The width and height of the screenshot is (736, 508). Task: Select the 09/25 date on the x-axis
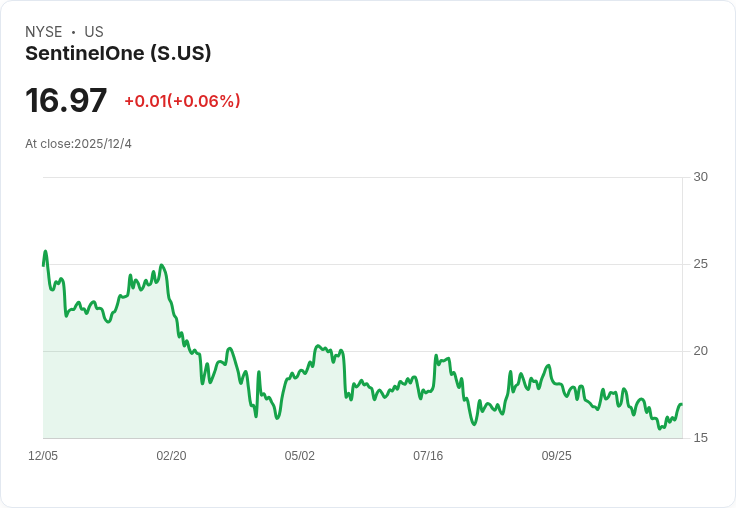pos(556,456)
